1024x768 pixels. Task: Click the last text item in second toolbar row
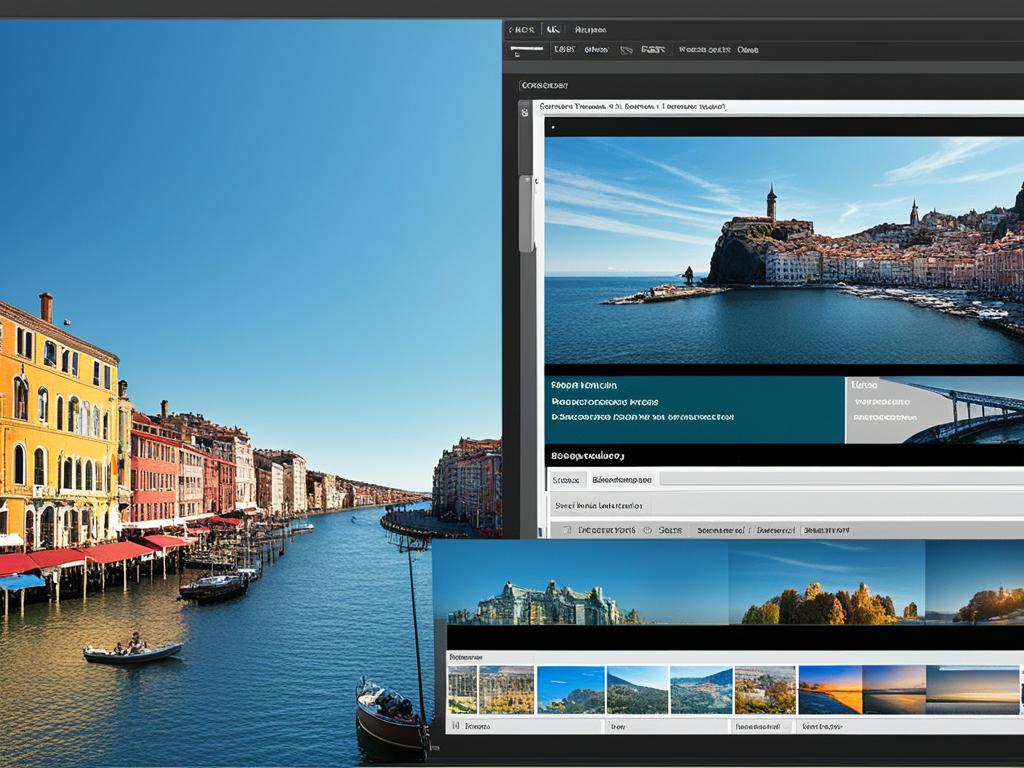[747, 49]
